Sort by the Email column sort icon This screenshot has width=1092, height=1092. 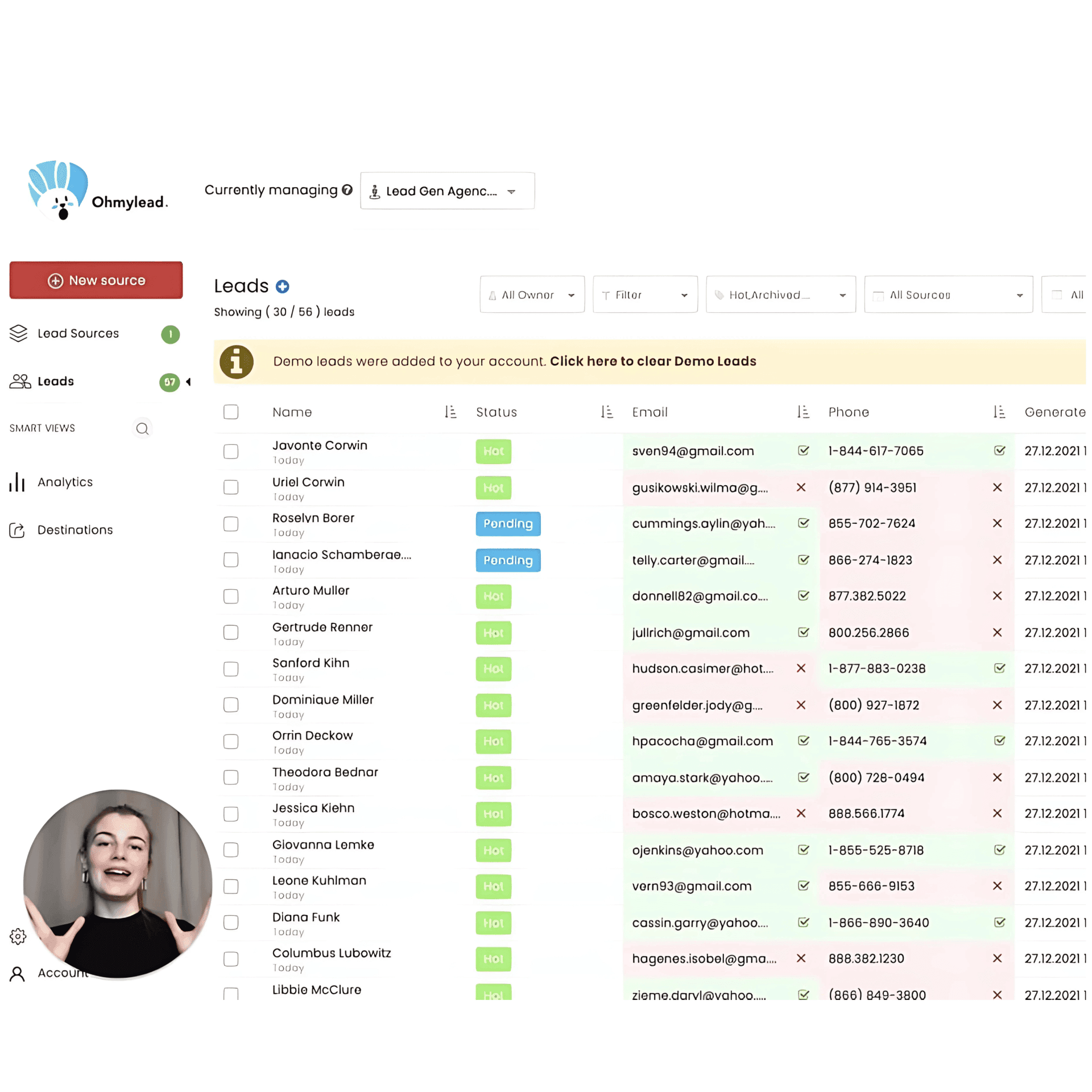coord(803,412)
